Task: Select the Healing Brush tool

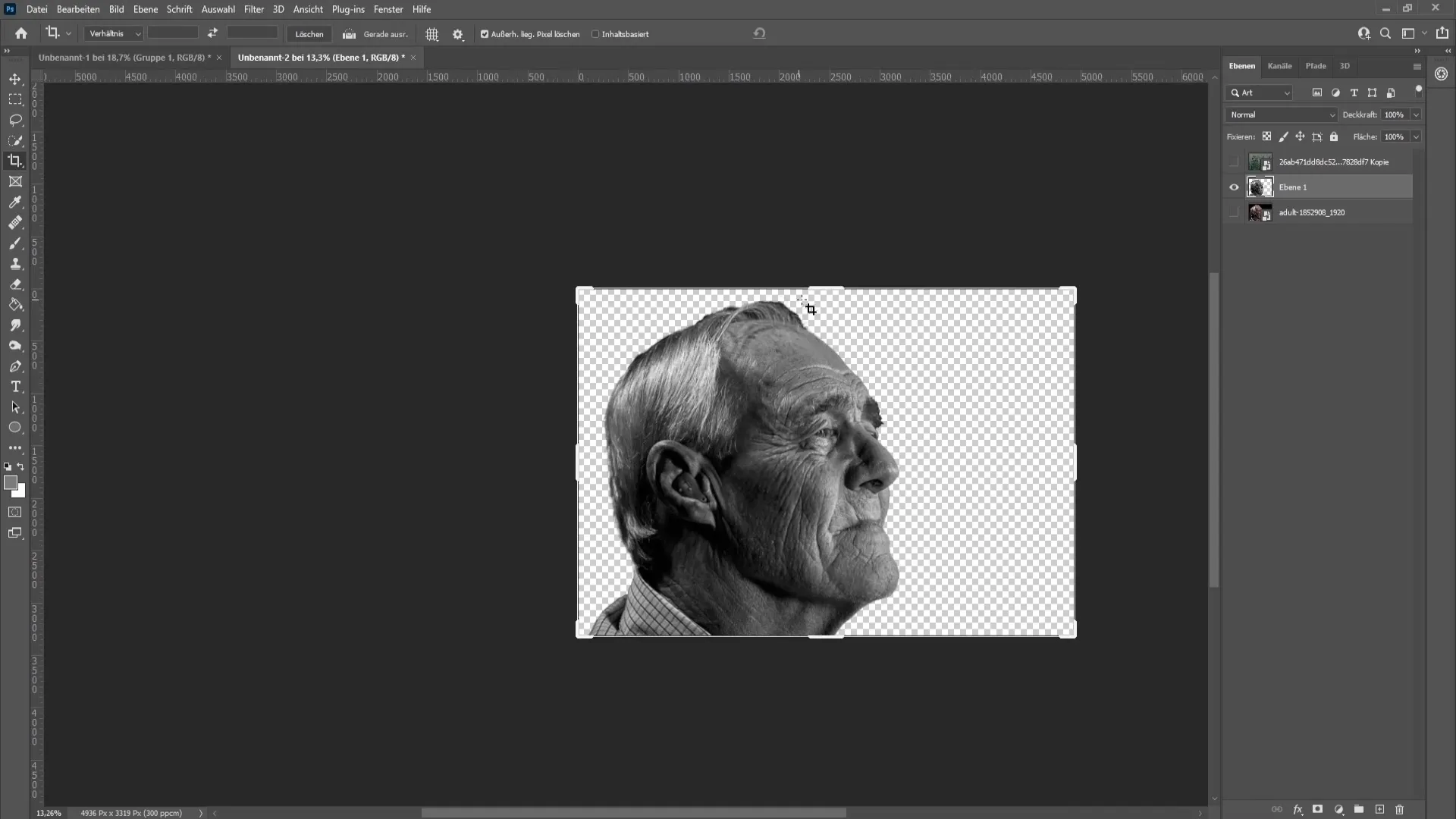Action: click(15, 222)
